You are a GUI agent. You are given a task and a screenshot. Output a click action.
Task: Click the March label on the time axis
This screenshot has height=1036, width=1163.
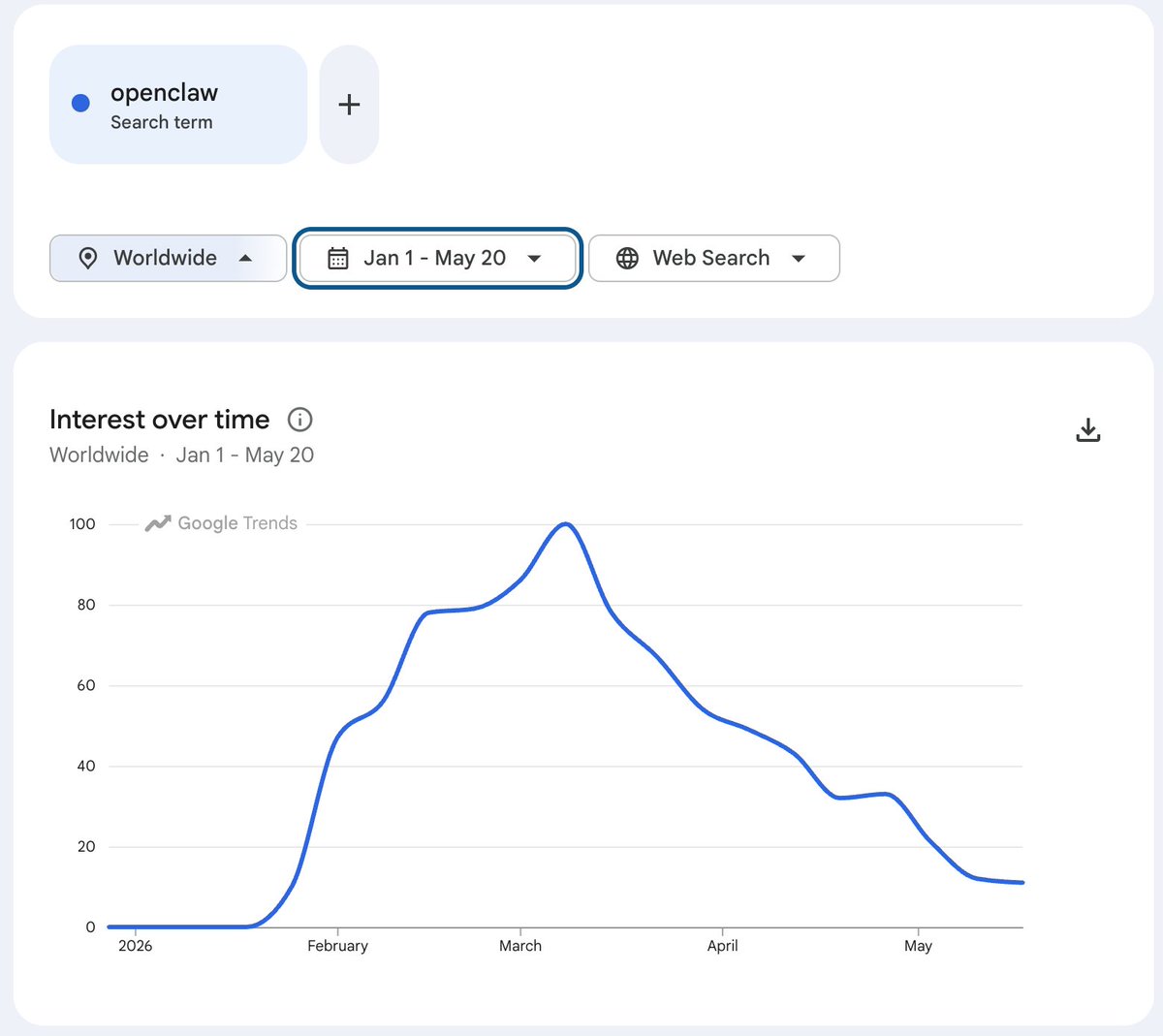520,946
